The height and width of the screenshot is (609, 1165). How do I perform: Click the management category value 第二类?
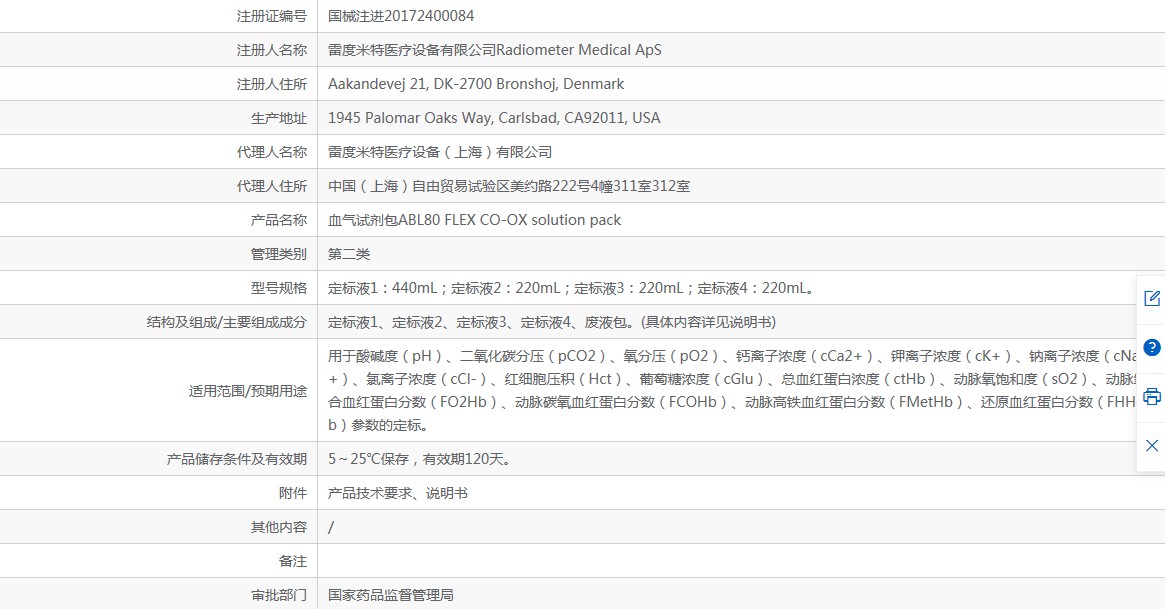349,255
